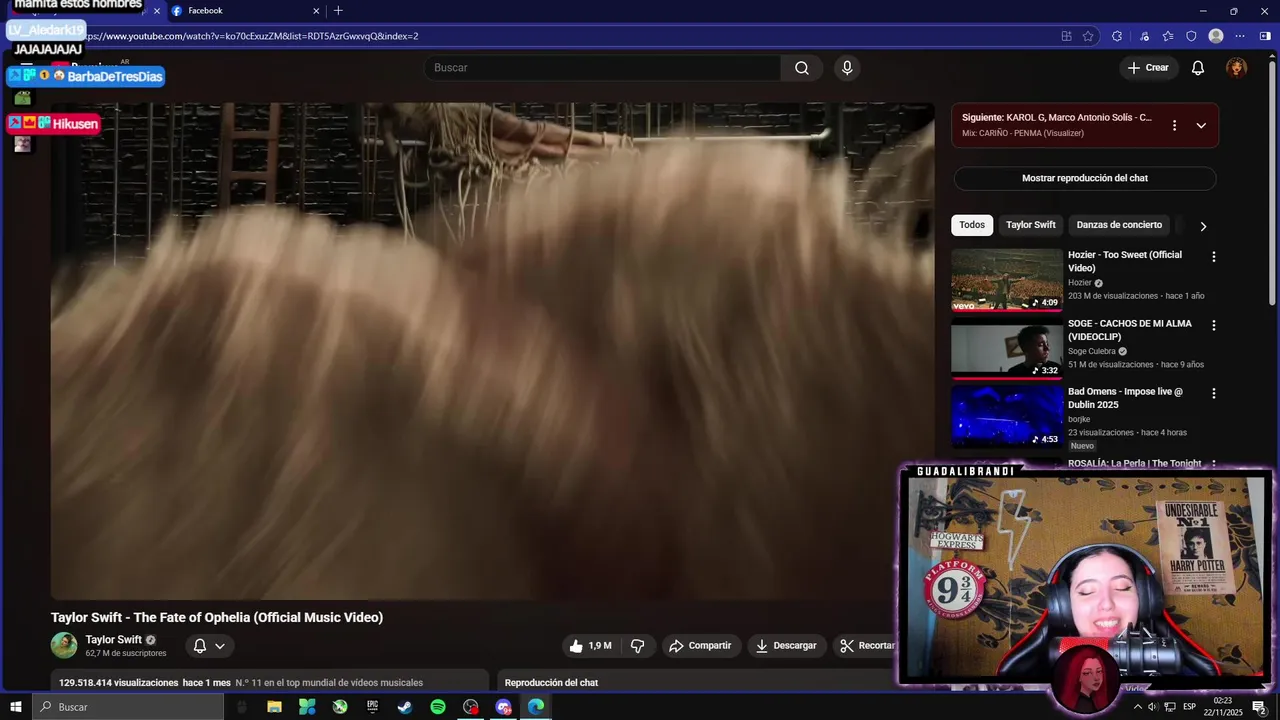Like the Taylor Swift video
Screen dimensions: 1280x720
[590, 646]
